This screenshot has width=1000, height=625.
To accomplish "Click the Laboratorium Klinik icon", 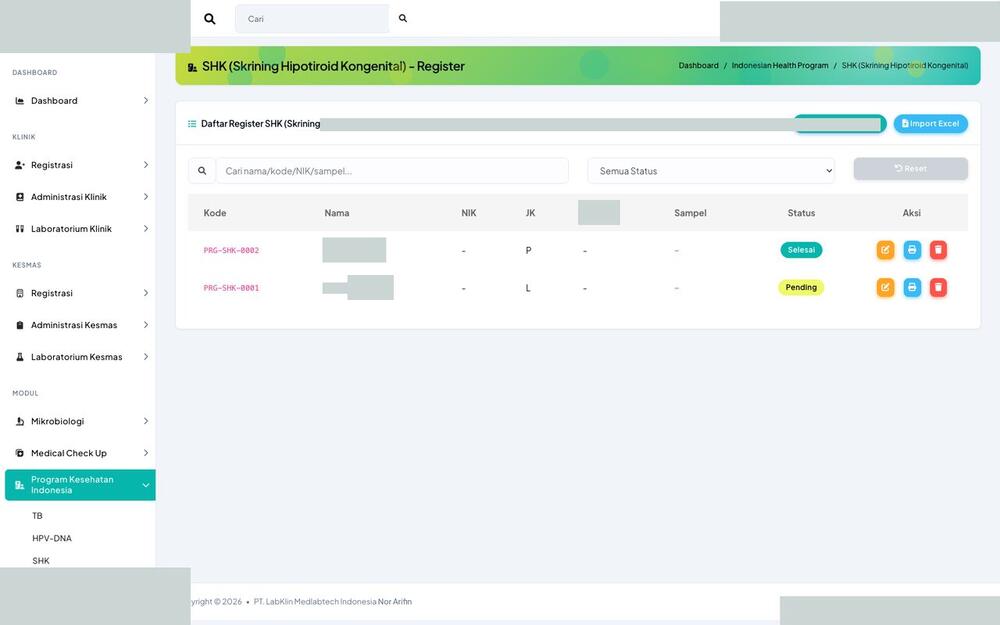I will [x=20, y=228].
